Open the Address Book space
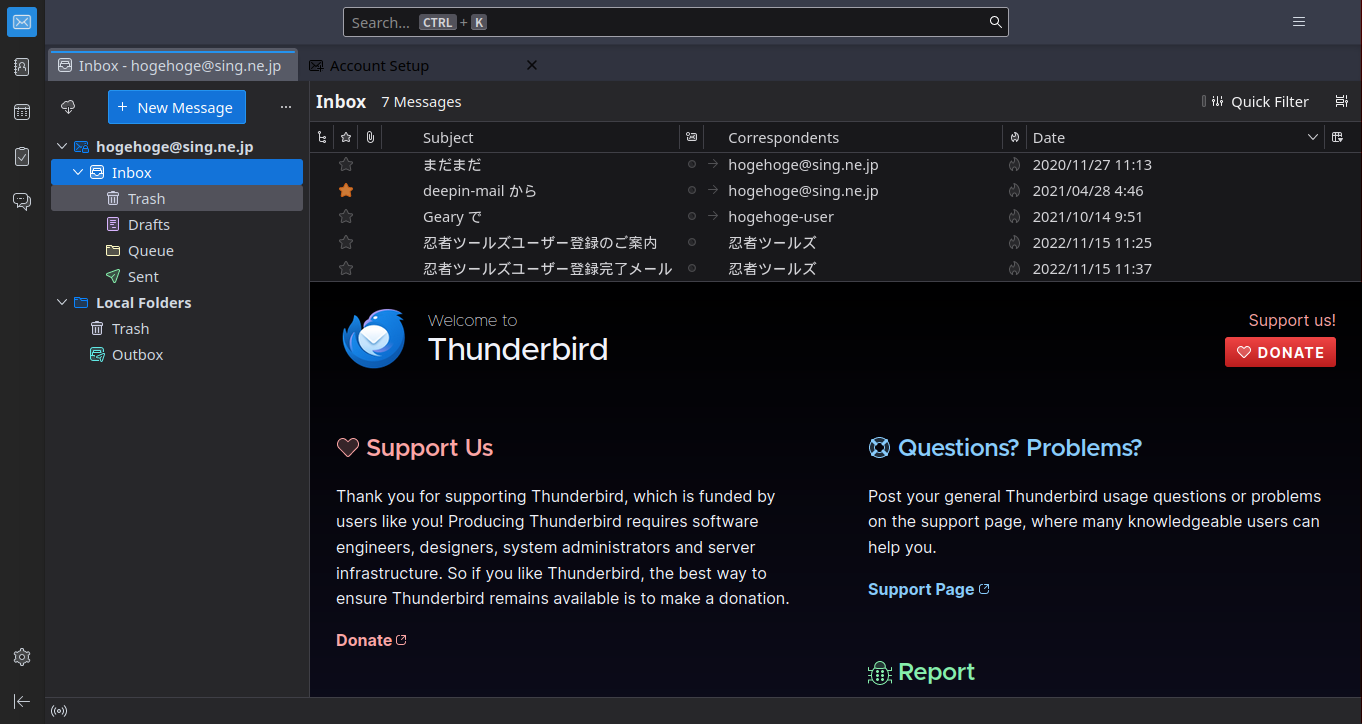The image size is (1362, 724). pyautogui.click(x=22, y=67)
